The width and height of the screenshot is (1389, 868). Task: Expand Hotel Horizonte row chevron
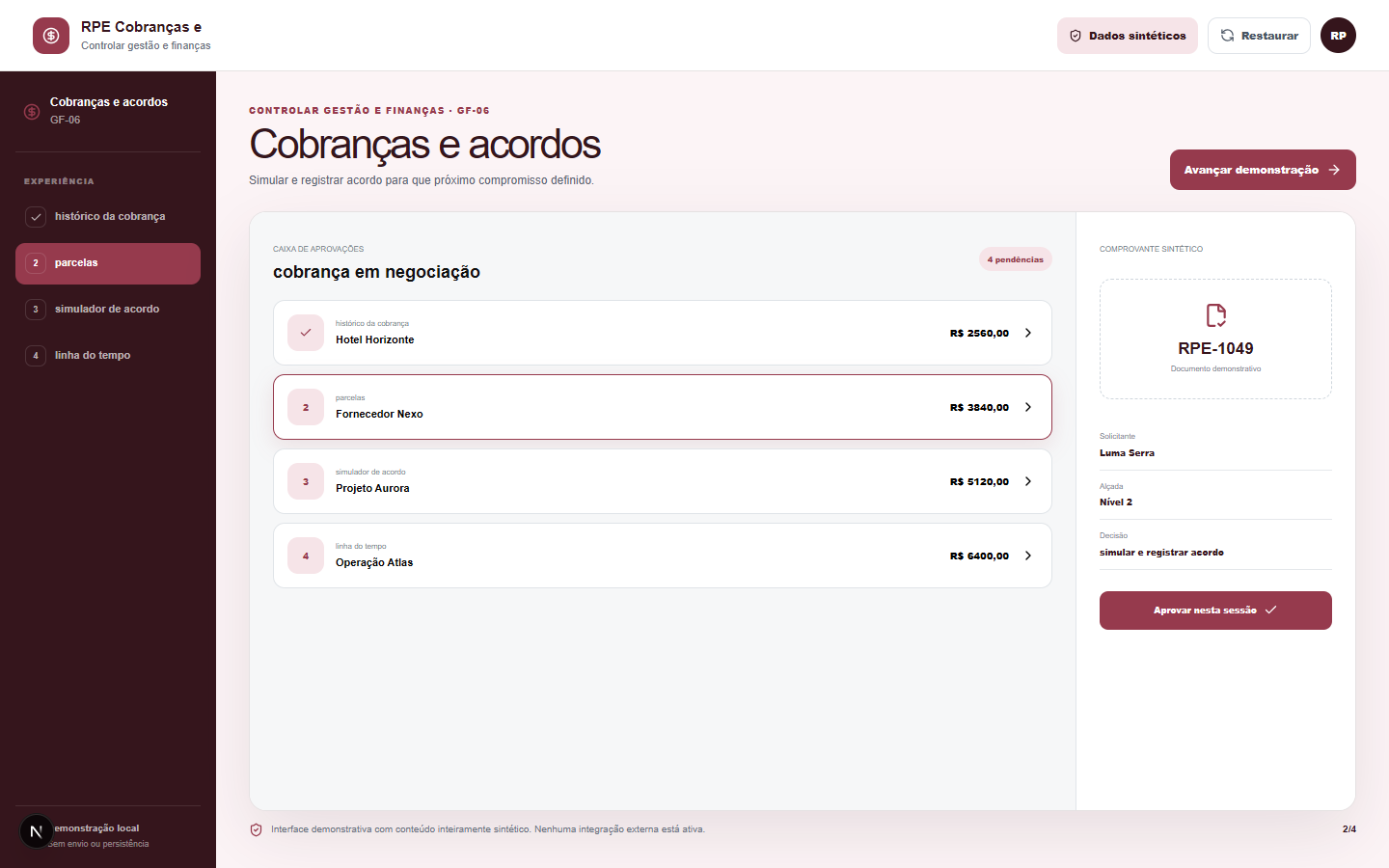[x=1028, y=333]
